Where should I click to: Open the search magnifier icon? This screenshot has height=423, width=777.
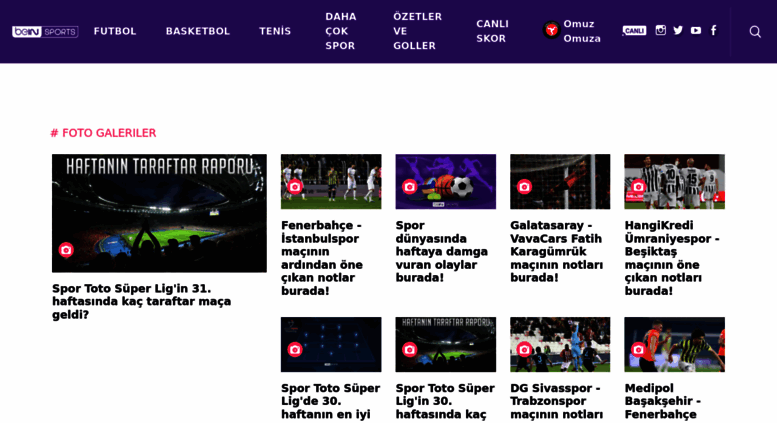pos(755,32)
